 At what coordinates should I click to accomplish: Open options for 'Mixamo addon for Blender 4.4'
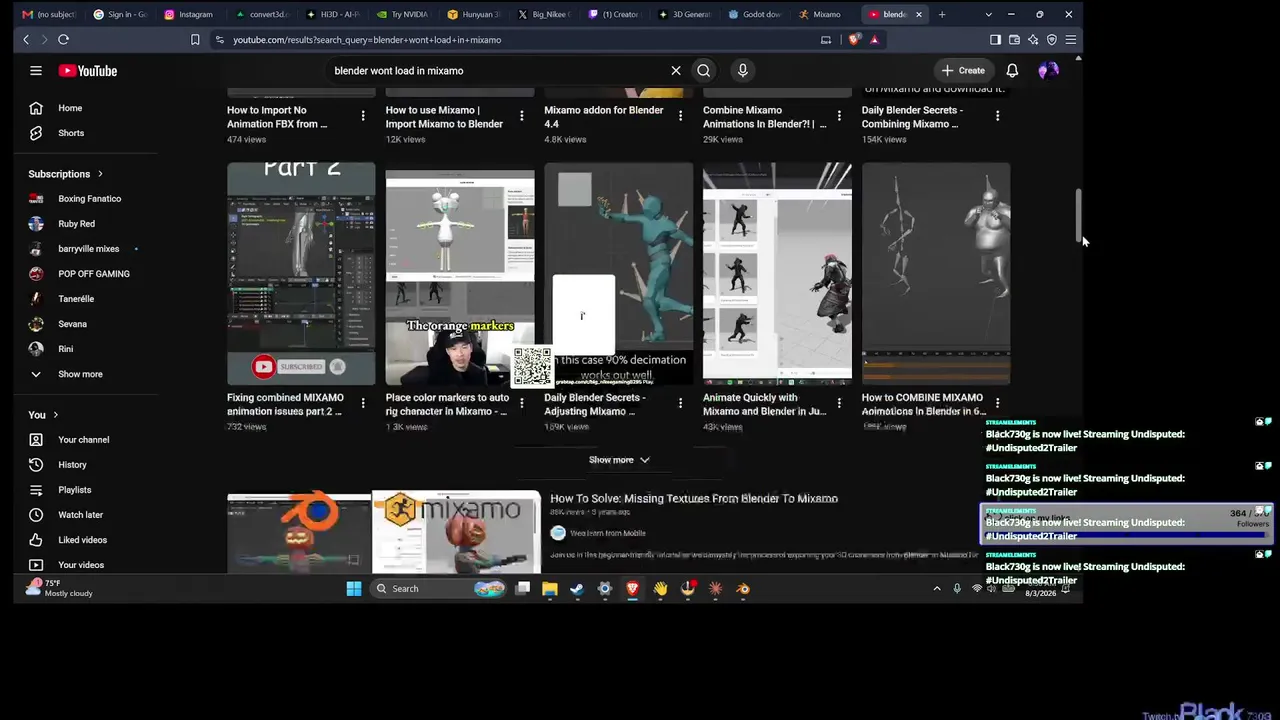click(681, 116)
